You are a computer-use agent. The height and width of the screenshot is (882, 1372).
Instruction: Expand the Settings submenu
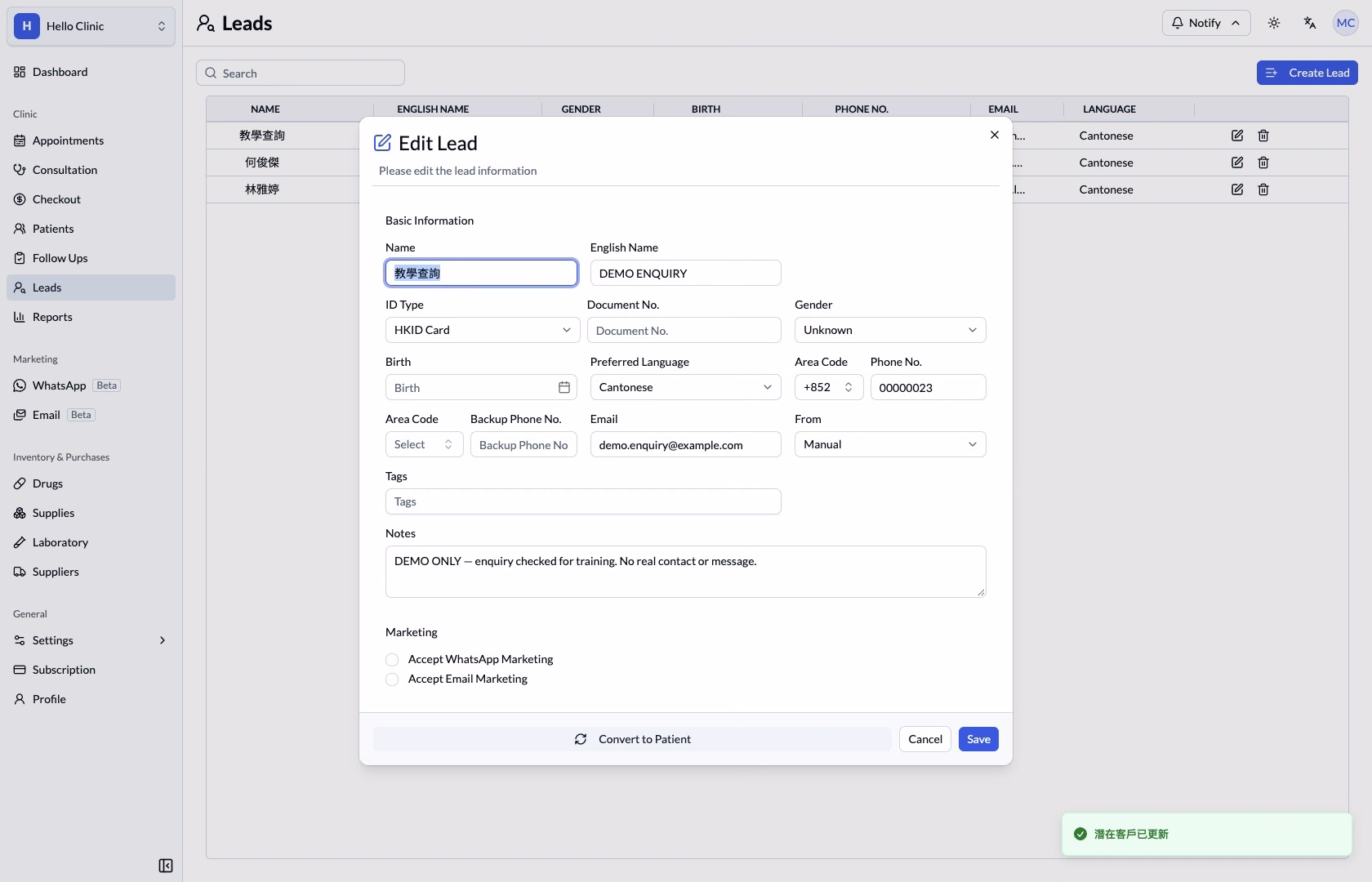click(91, 640)
